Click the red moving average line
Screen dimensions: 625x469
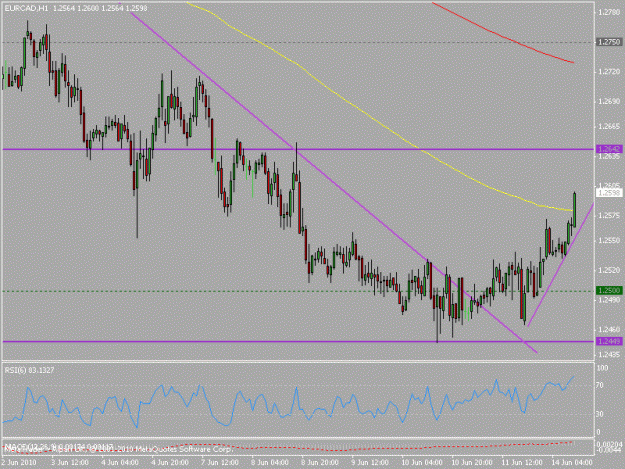[503, 36]
